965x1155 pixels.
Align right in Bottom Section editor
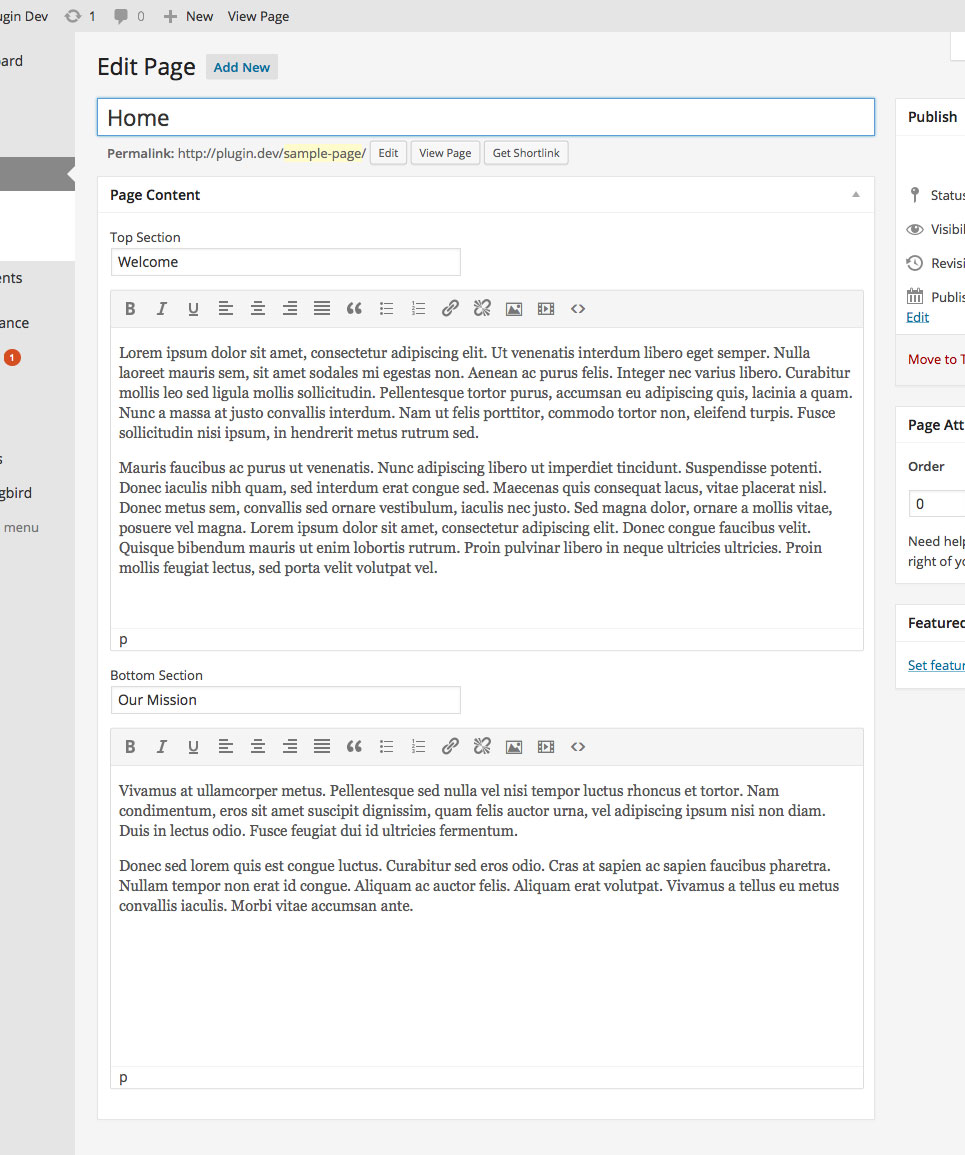click(x=290, y=747)
